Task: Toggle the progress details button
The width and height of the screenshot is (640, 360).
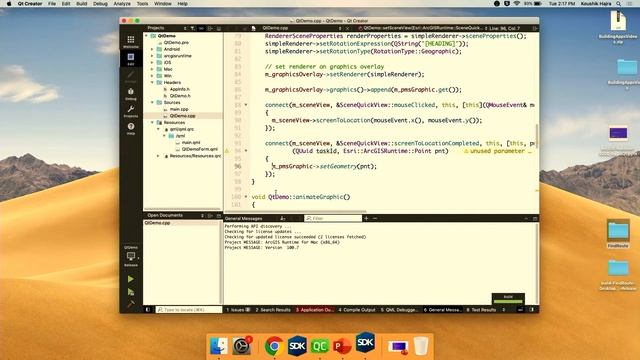Action: tap(520, 310)
